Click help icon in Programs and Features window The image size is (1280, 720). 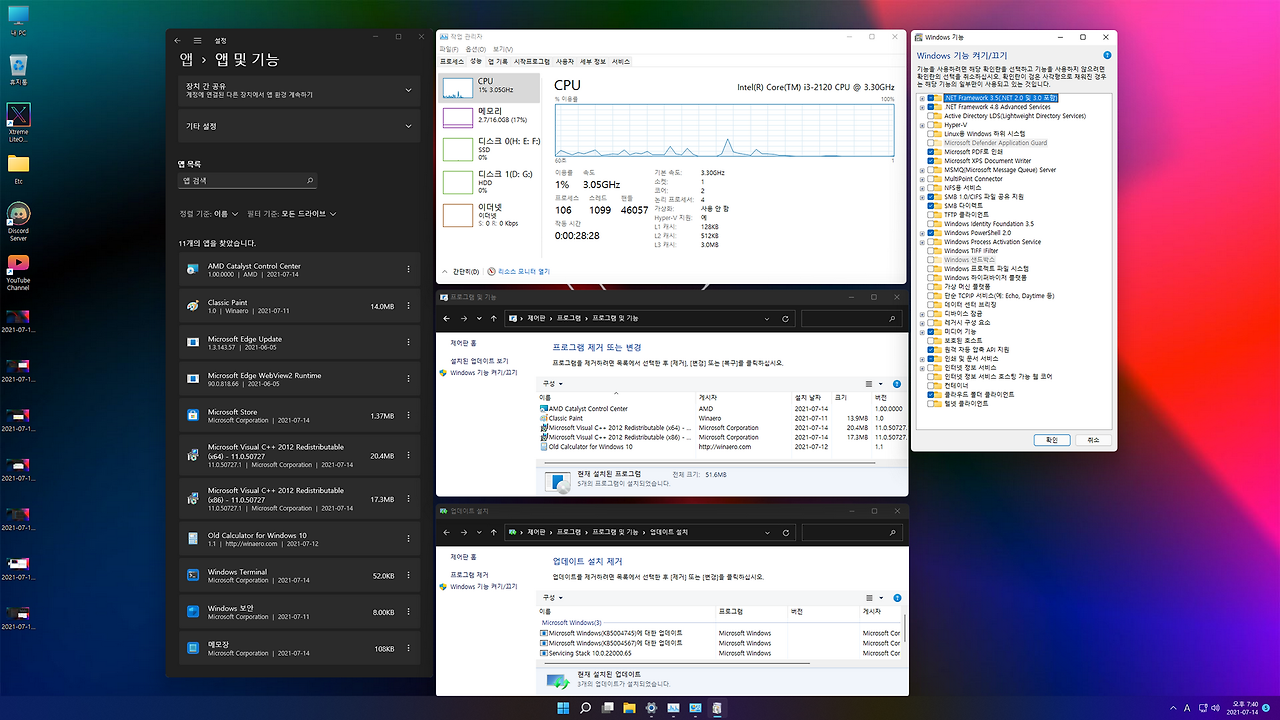[896, 383]
